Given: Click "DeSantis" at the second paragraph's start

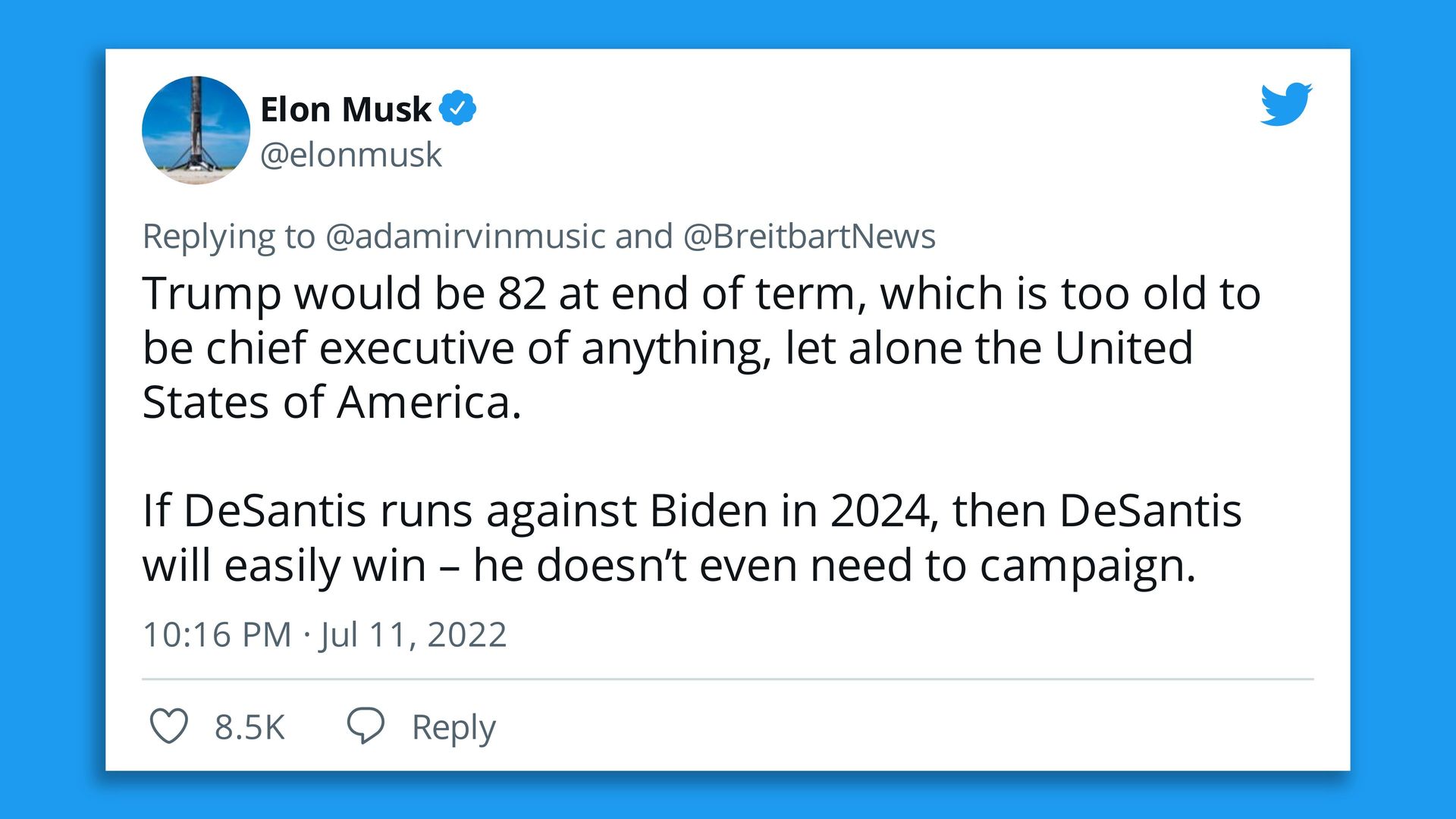Looking at the screenshot, I should [x=275, y=510].
